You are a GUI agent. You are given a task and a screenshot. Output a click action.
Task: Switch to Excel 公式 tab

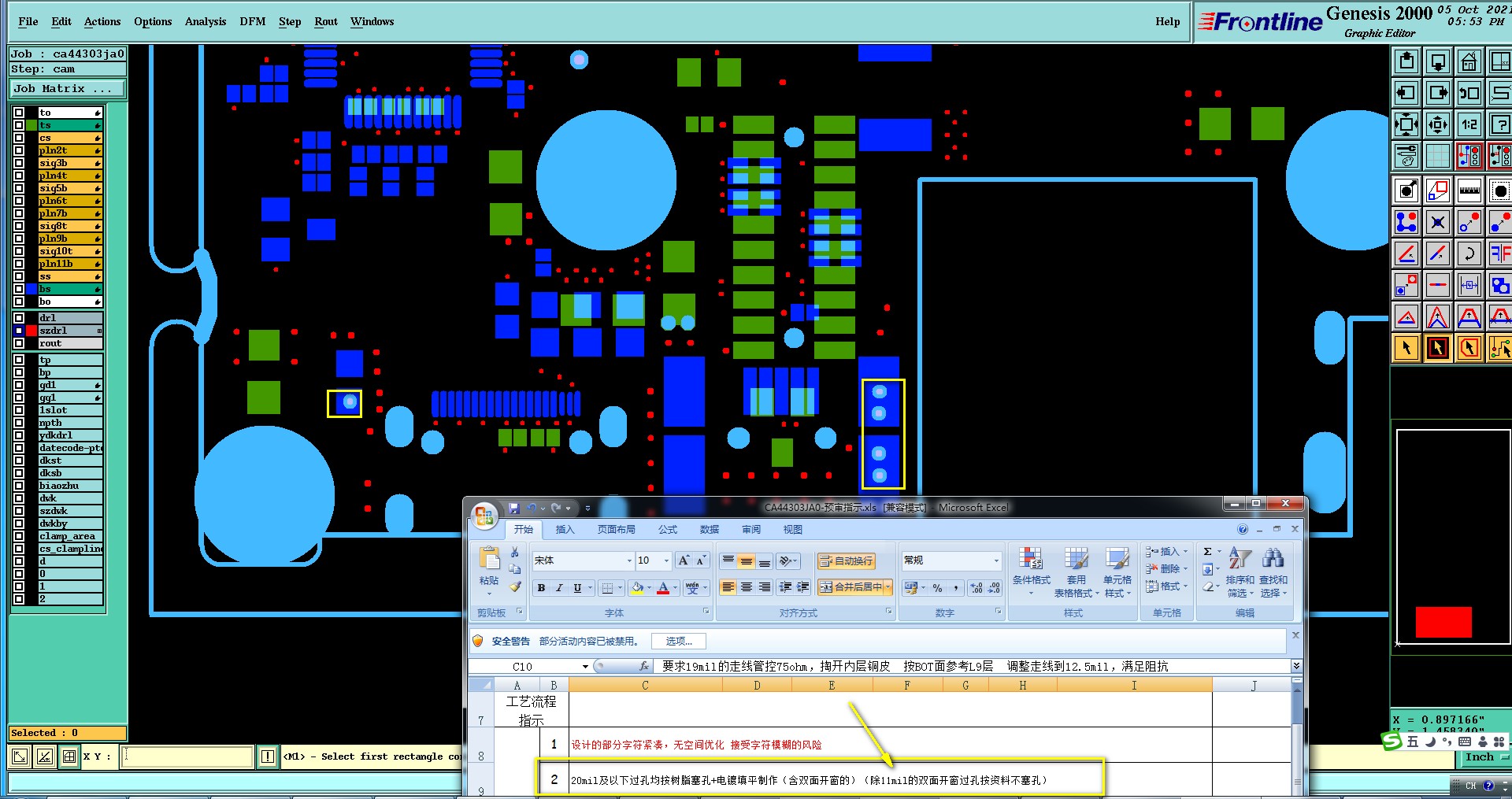[x=668, y=529]
